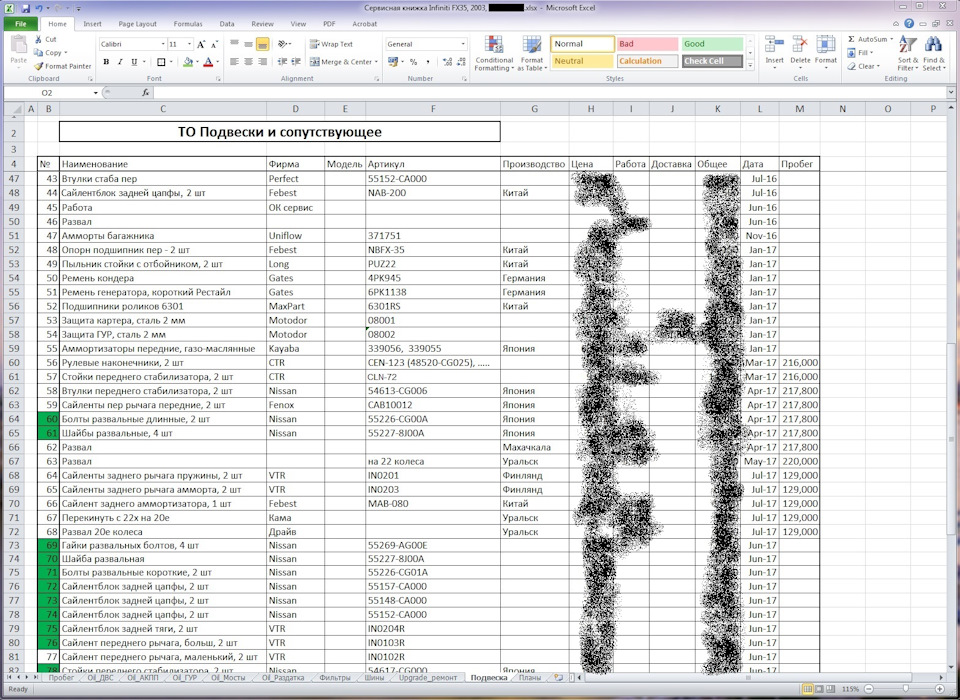The width and height of the screenshot is (960, 700).
Task: Switch to the Formulas ribbon tab
Action: [187, 23]
